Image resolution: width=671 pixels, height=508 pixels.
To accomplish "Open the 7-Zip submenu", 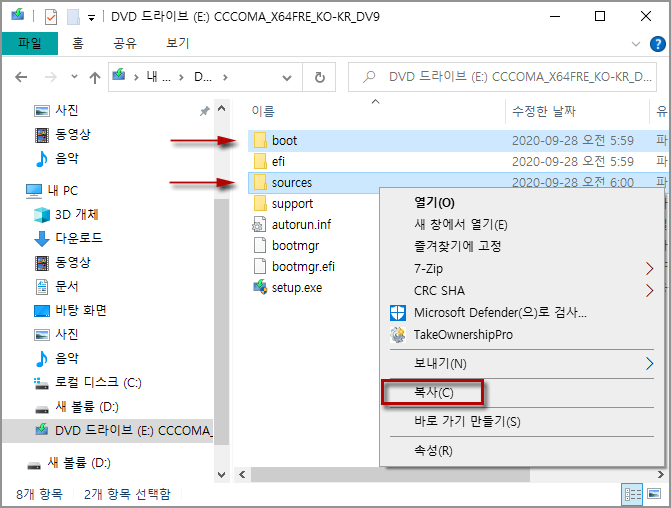I will pos(521,268).
